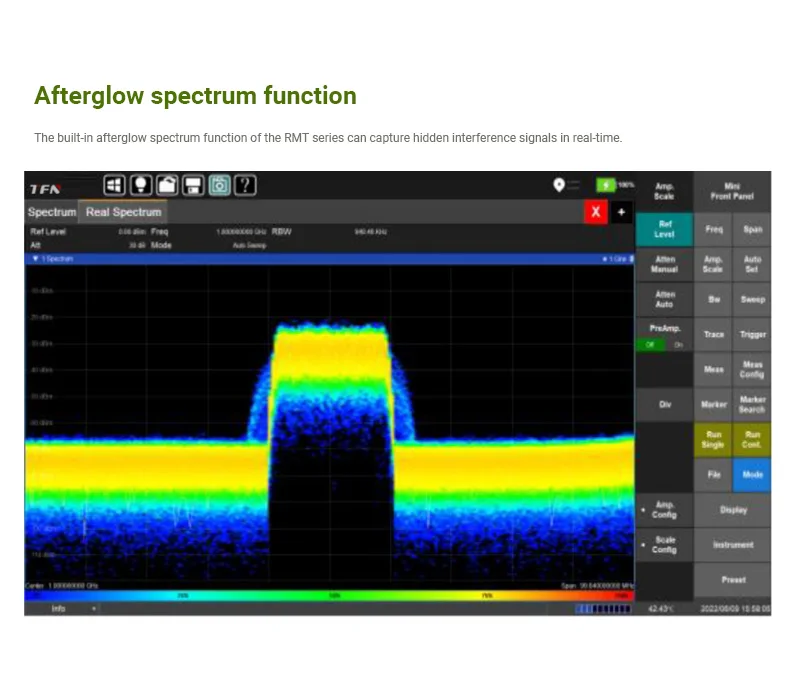Image resolution: width=790 pixels, height=699 pixels.
Task: Click the rainbow color density scale bar
Action: (x=329, y=596)
